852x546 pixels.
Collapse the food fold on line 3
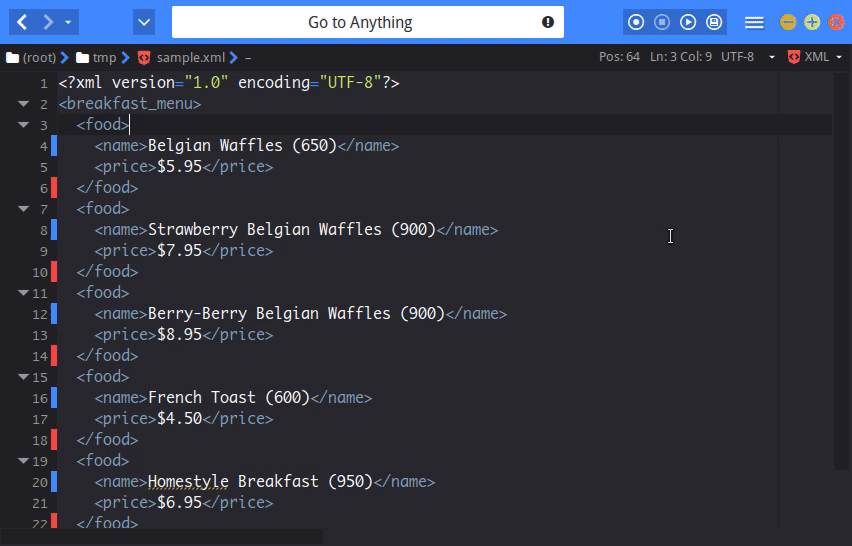click(x=23, y=124)
